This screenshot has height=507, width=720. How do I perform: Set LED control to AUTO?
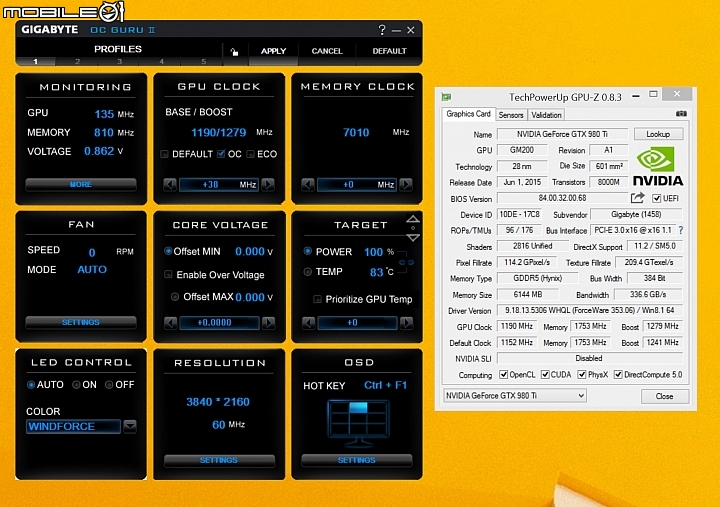pos(31,385)
